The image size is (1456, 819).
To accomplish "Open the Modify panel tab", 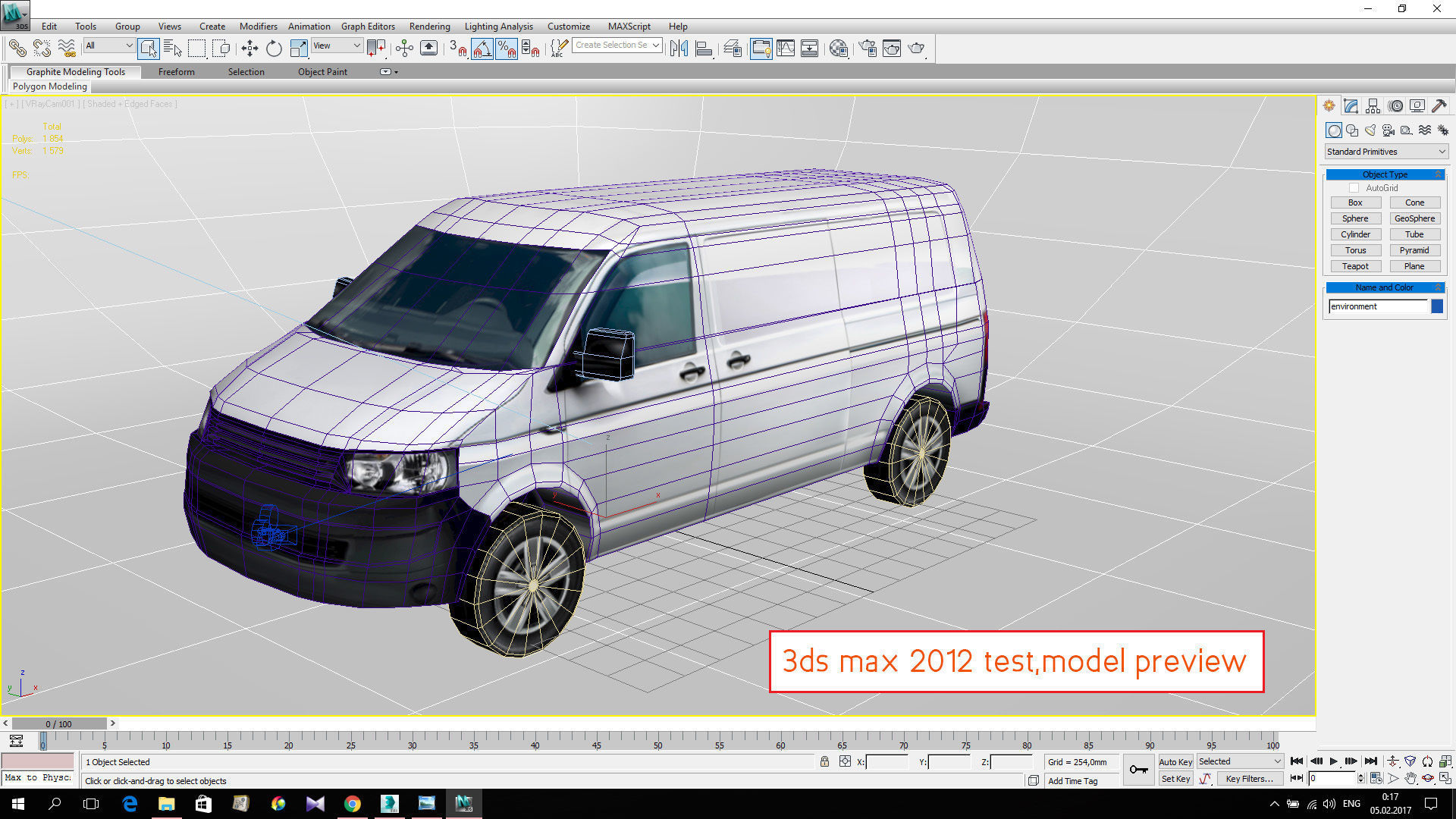I will 1351,106.
